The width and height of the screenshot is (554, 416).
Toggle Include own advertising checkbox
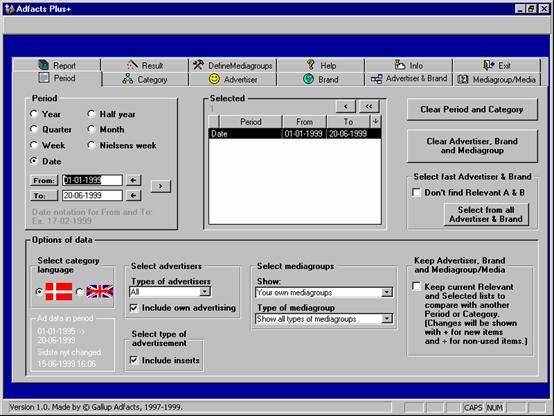[x=134, y=308]
